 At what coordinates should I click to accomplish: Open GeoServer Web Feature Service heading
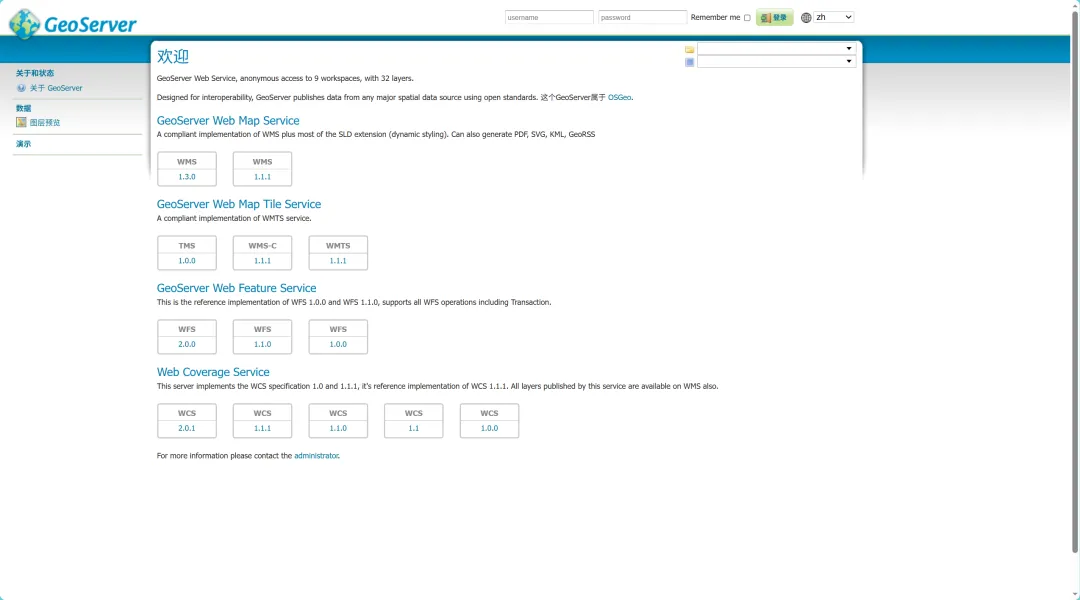(236, 288)
